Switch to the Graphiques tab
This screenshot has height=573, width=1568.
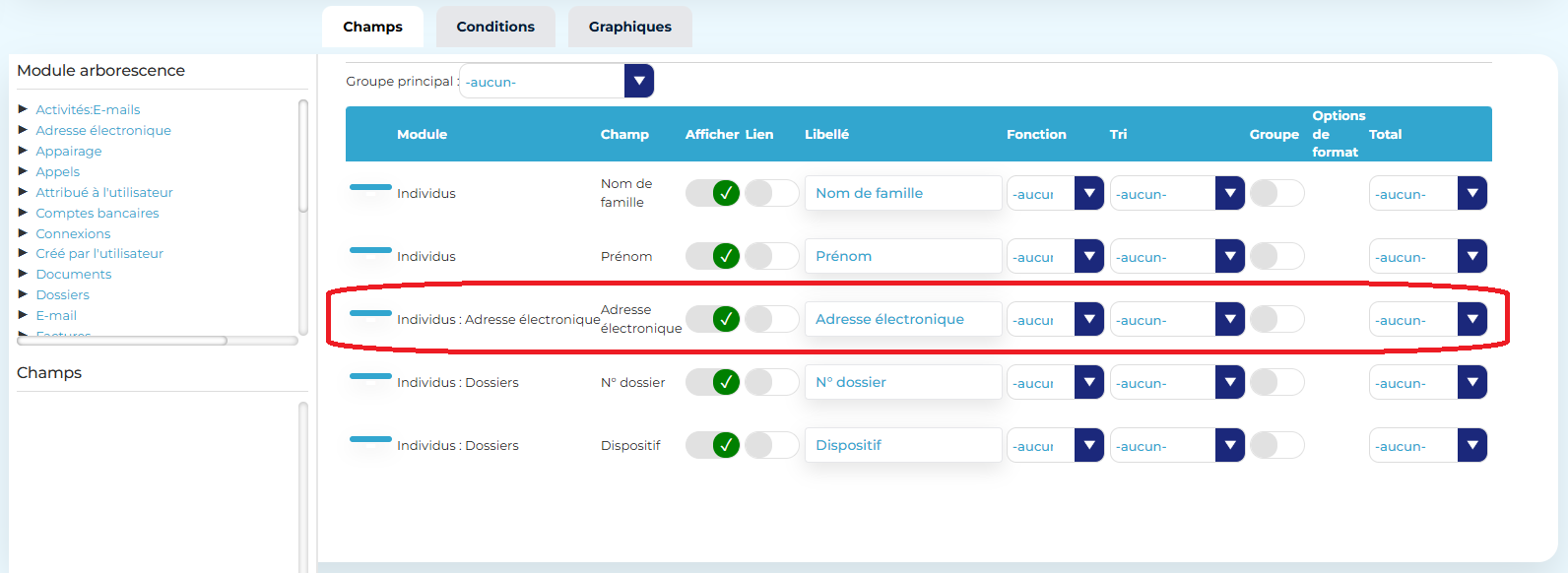click(x=629, y=27)
